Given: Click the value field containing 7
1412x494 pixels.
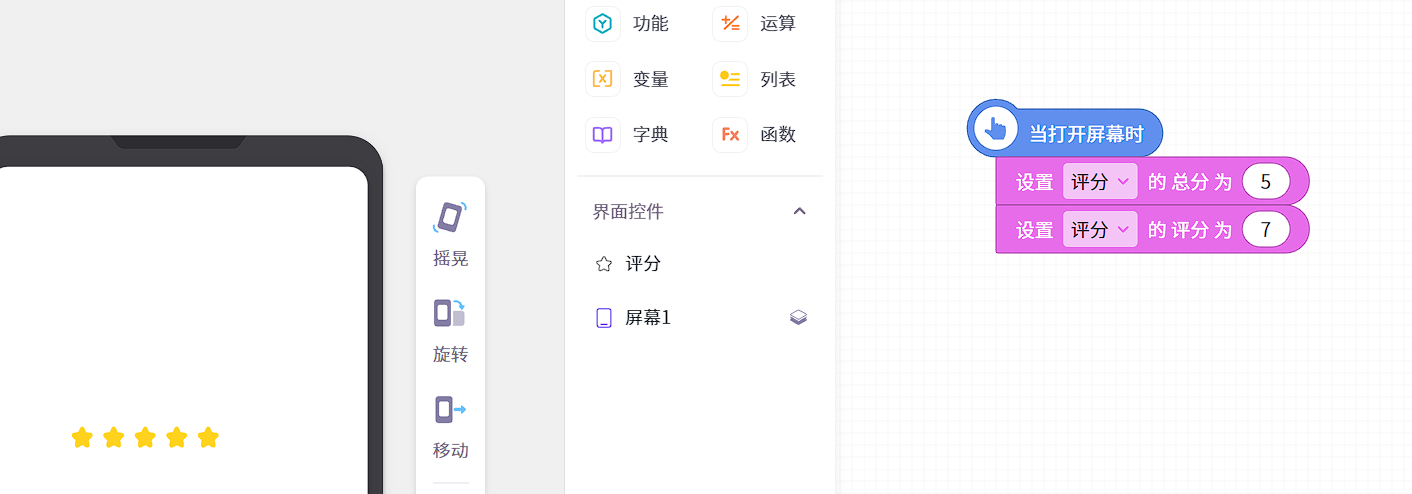Looking at the screenshot, I should tap(1266, 230).
